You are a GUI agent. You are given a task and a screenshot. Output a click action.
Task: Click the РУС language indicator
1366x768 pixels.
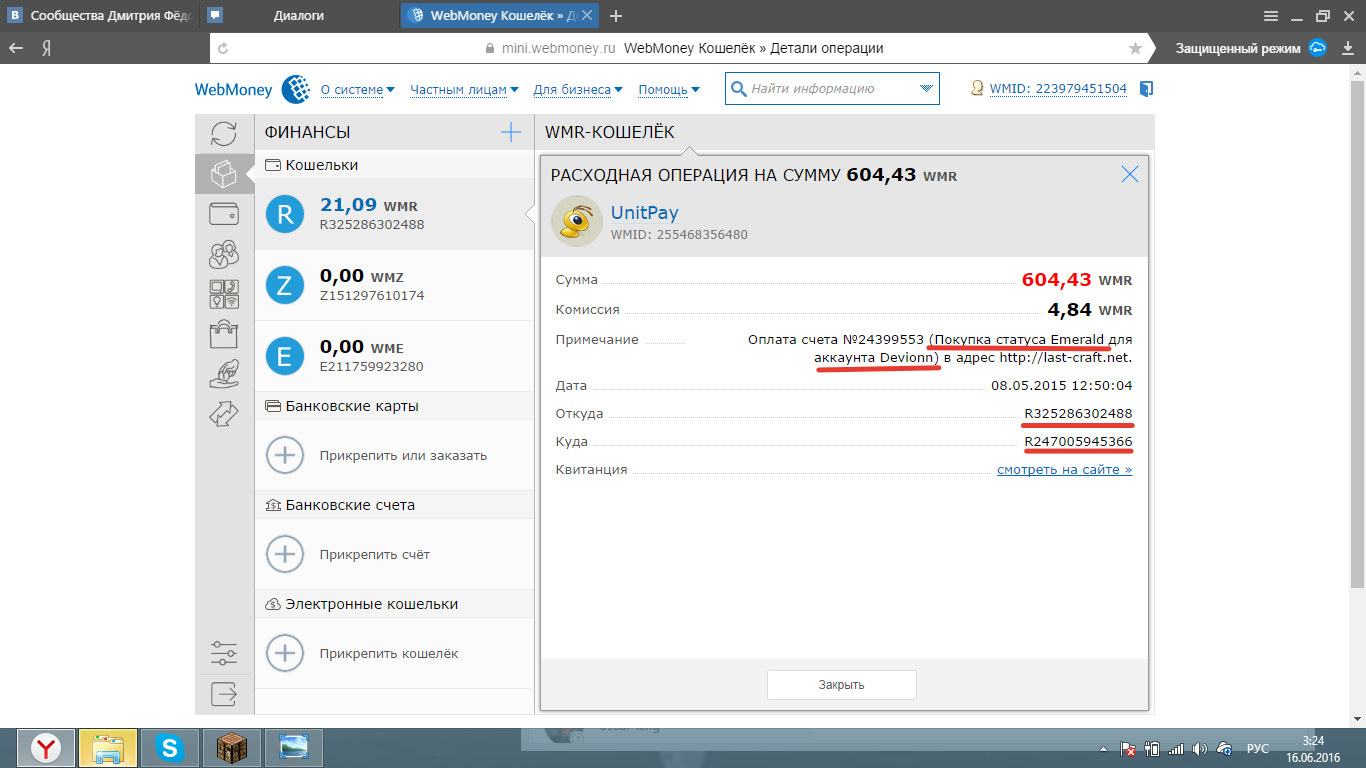tap(1257, 748)
